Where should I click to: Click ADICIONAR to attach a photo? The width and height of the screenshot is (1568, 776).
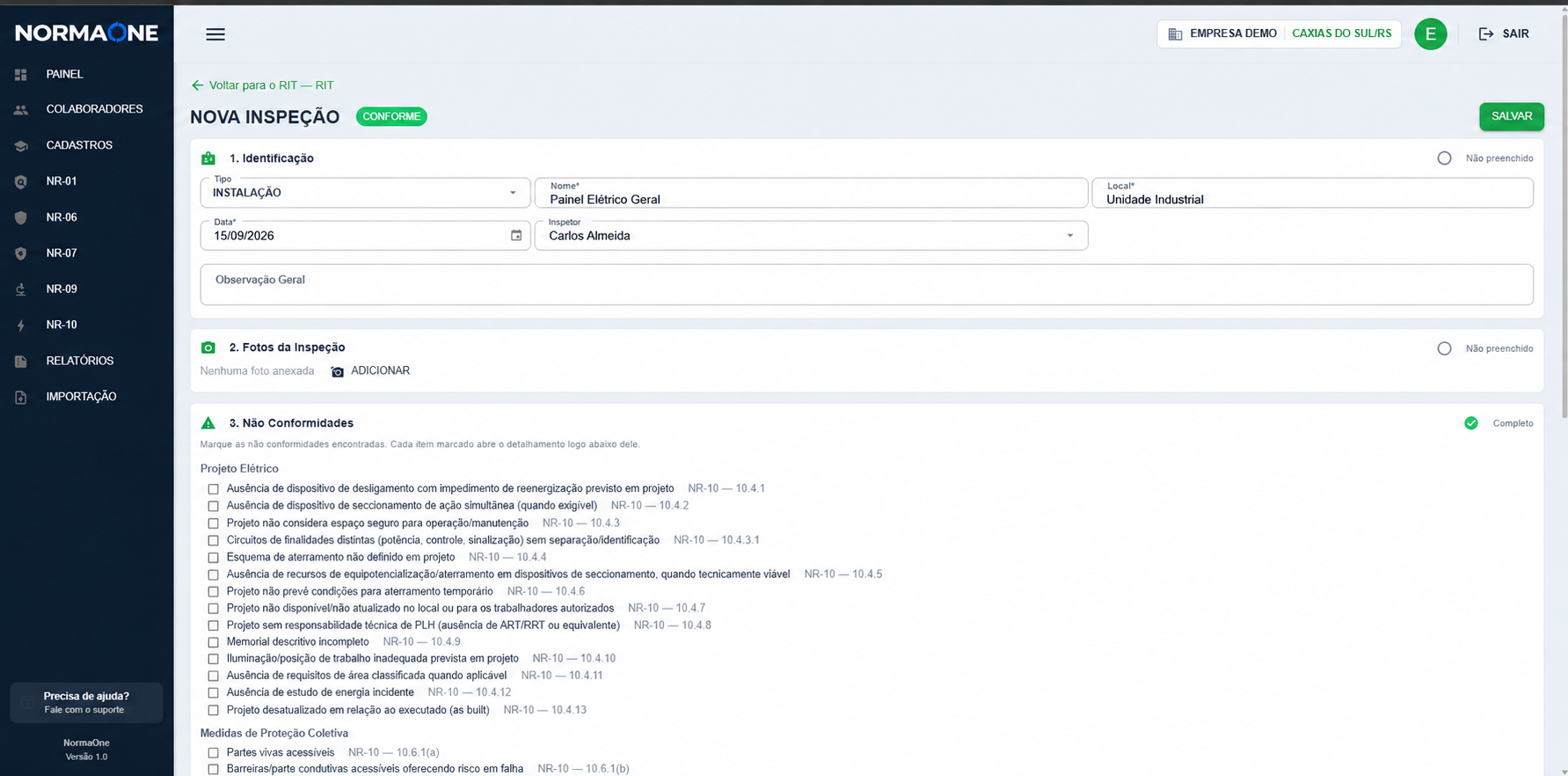point(380,371)
